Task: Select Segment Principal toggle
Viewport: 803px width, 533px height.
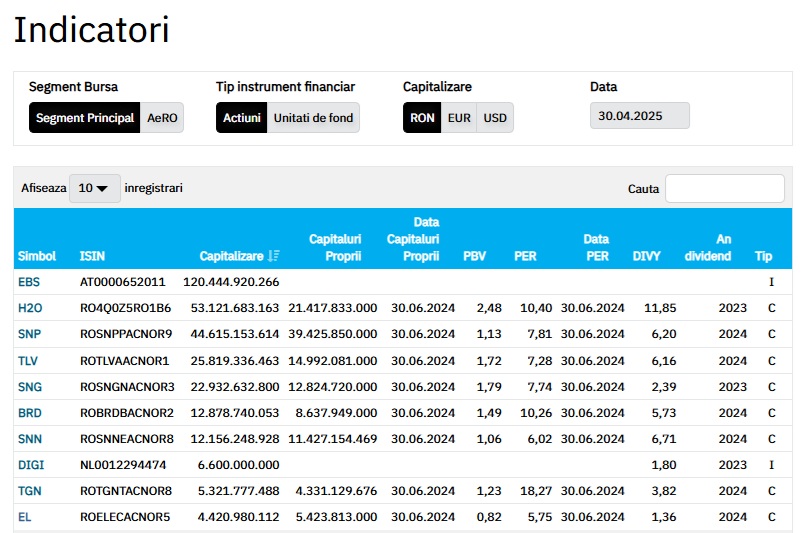Action: click(x=85, y=118)
